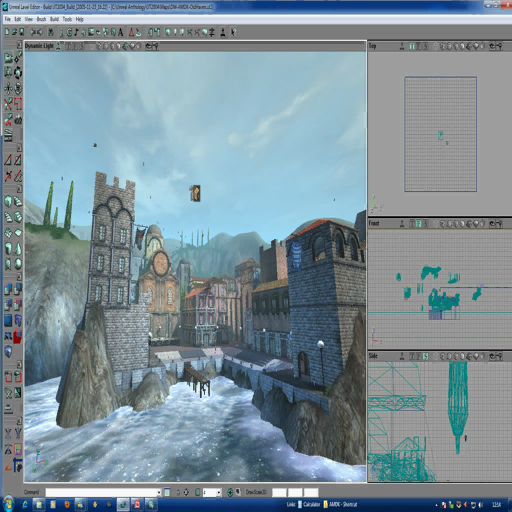Click the Windows Start button
The width and height of the screenshot is (512, 512).
pos(8,504)
